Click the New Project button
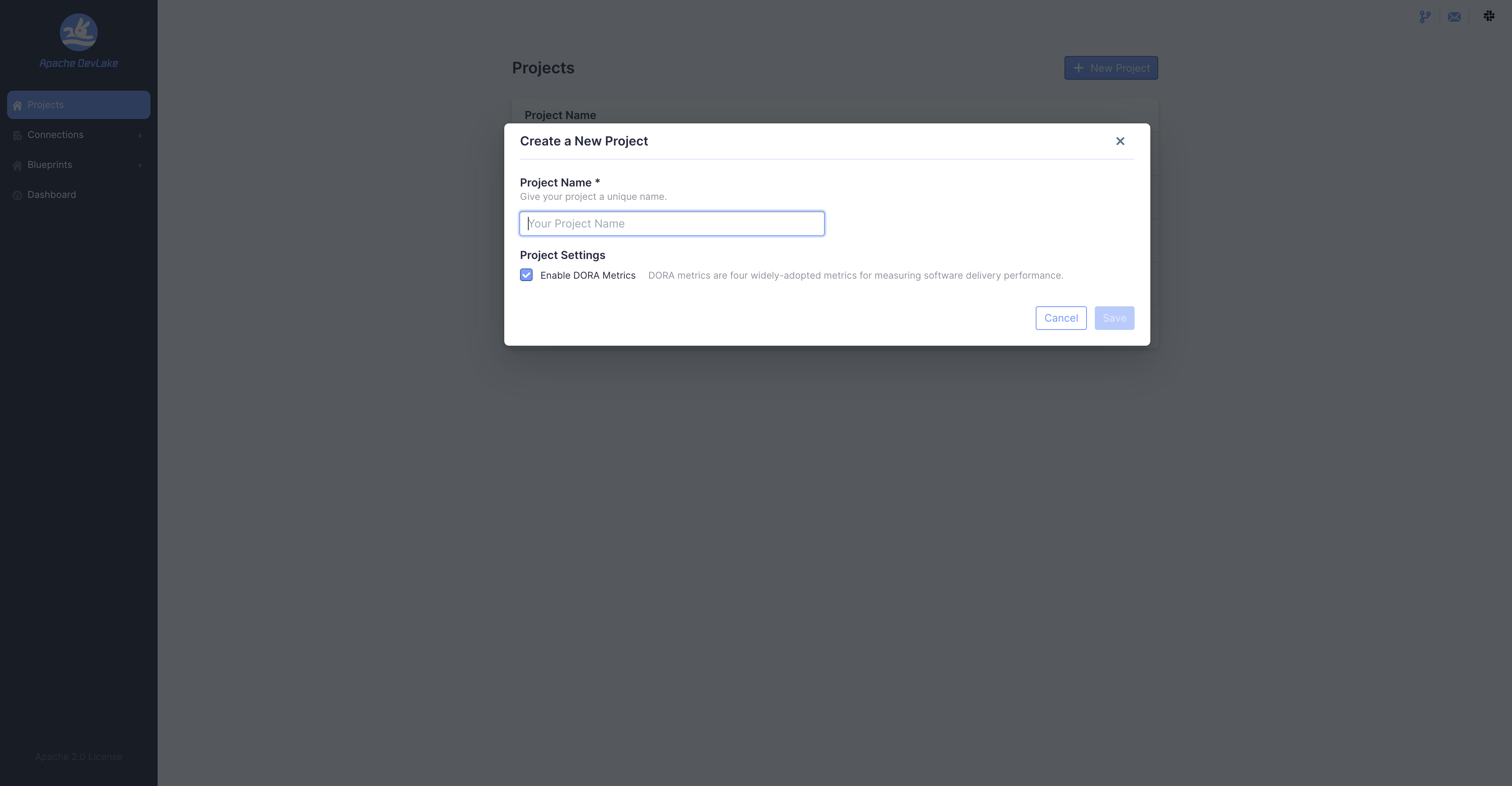The image size is (1512, 786). [x=1111, y=68]
